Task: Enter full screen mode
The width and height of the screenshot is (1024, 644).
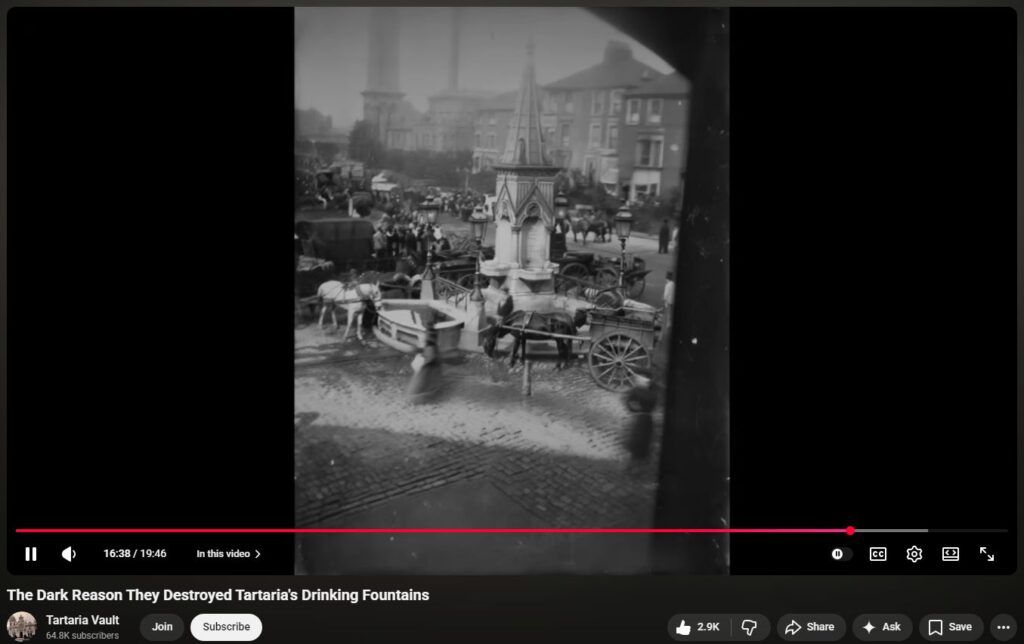Action: click(986, 554)
